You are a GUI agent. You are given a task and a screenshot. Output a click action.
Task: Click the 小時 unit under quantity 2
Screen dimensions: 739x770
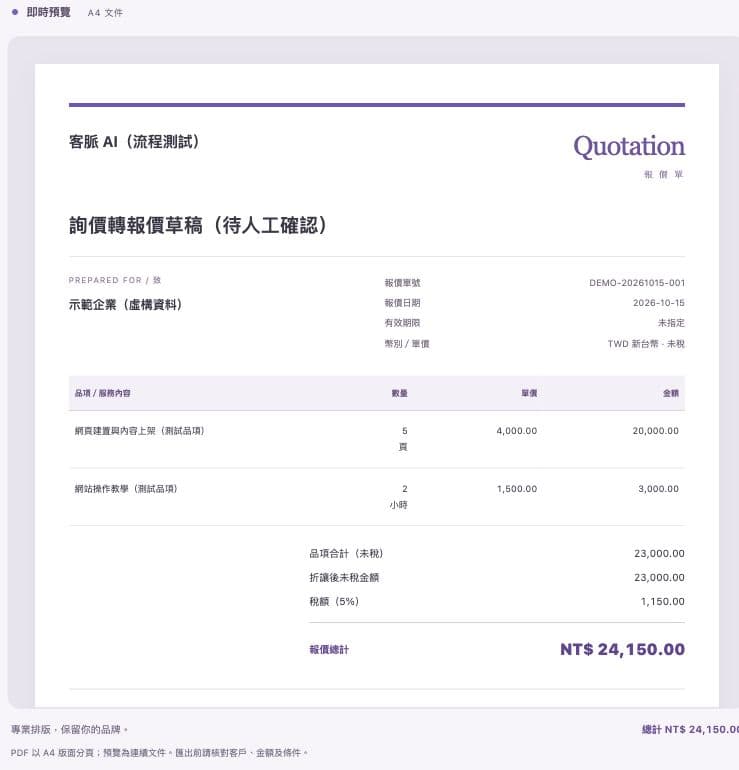click(398, 505)
